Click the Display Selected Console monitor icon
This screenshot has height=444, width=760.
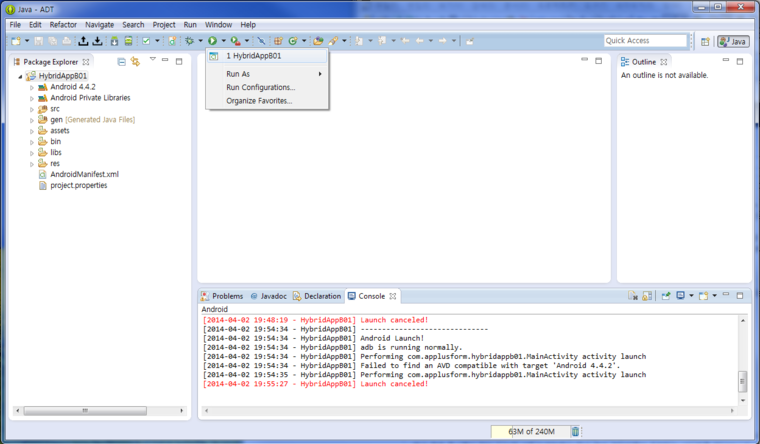[x=681, y=296]
